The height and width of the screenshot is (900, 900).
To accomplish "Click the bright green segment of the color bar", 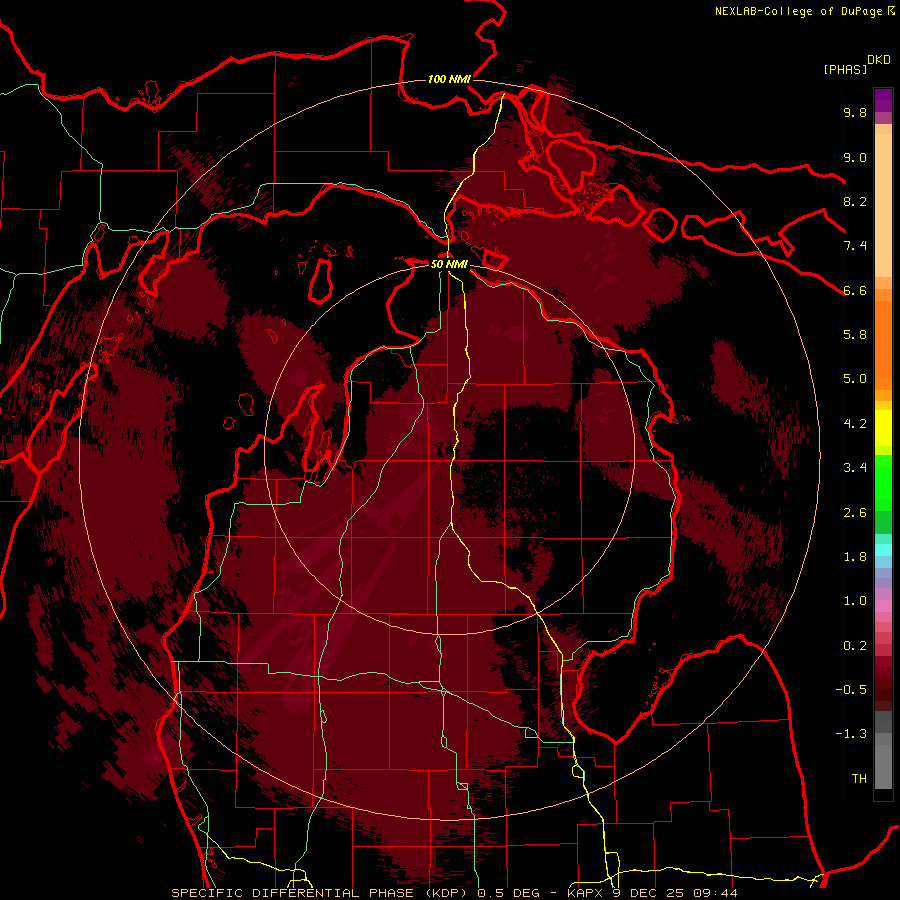I will click(883, 482).
